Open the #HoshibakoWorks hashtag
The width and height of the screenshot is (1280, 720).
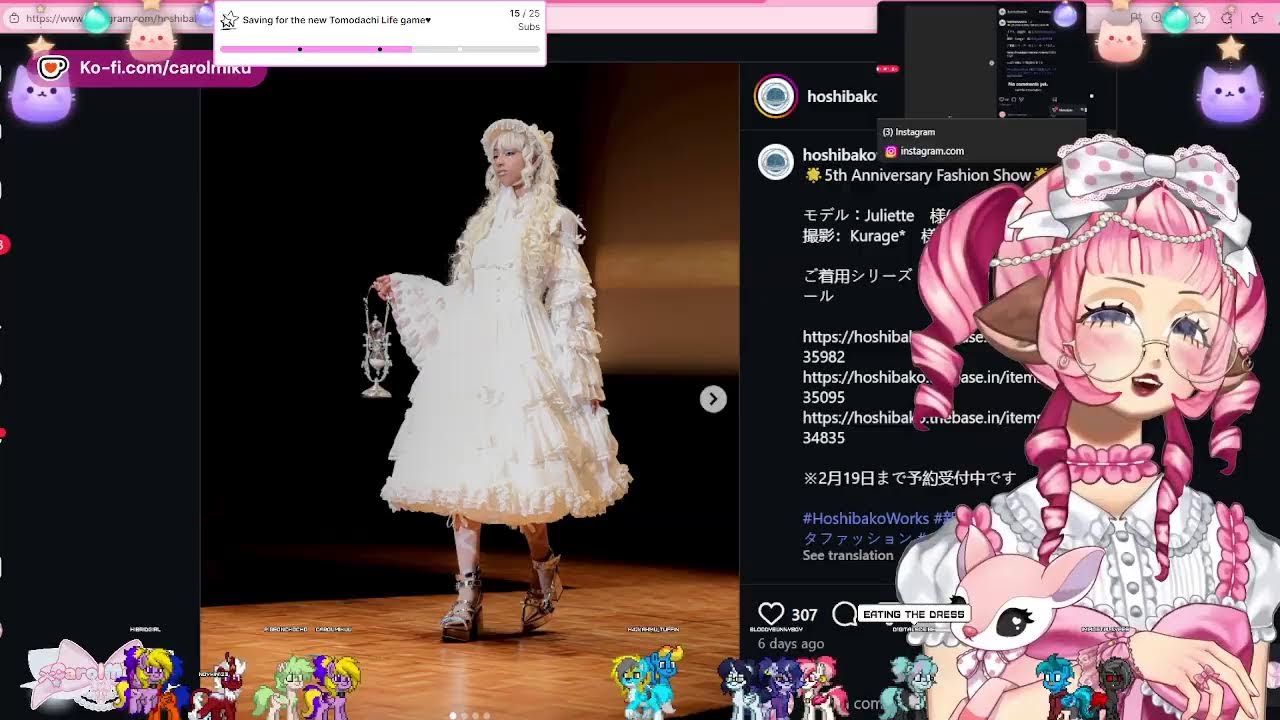866,518
